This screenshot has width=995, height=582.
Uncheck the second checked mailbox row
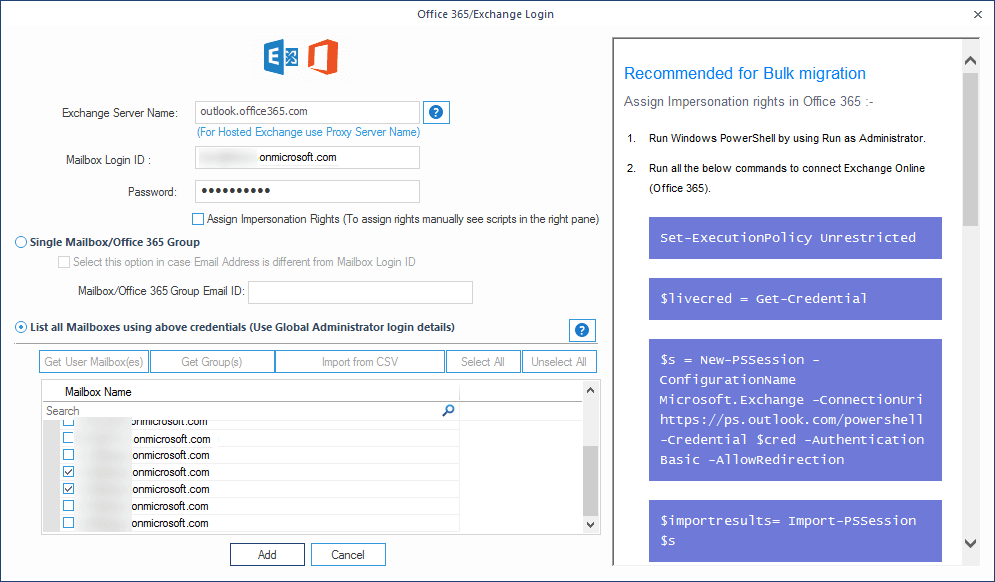coord(69,489)
